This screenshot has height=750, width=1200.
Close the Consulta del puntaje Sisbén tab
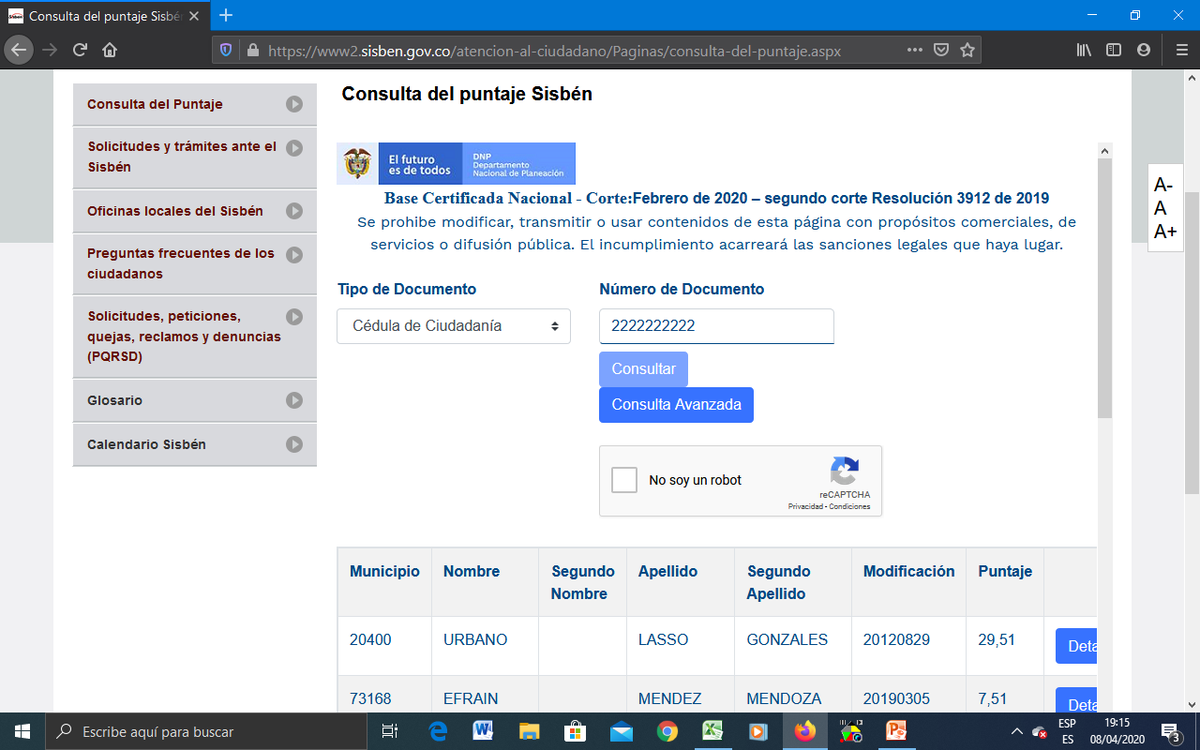click(x=194, y=17)
